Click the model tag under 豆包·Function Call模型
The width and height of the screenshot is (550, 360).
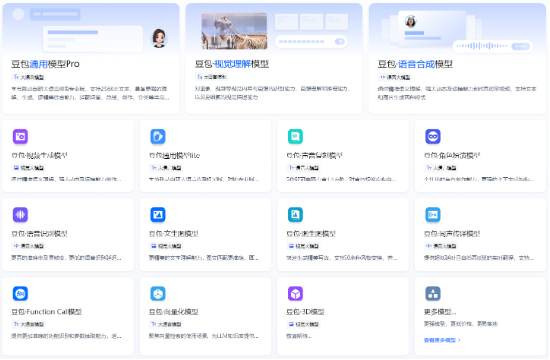pos(28,324)
